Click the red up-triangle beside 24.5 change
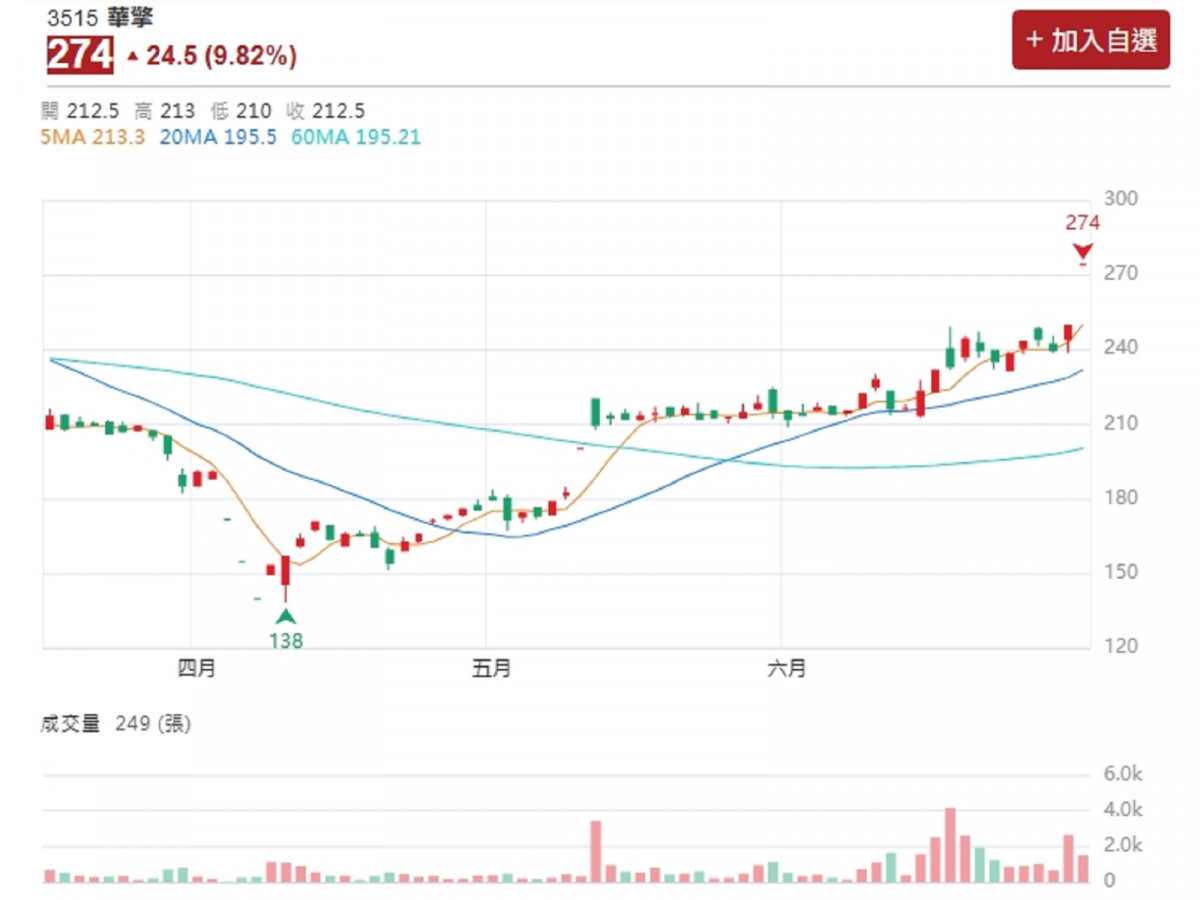The image size is (1200, 900). pos(132,57)
